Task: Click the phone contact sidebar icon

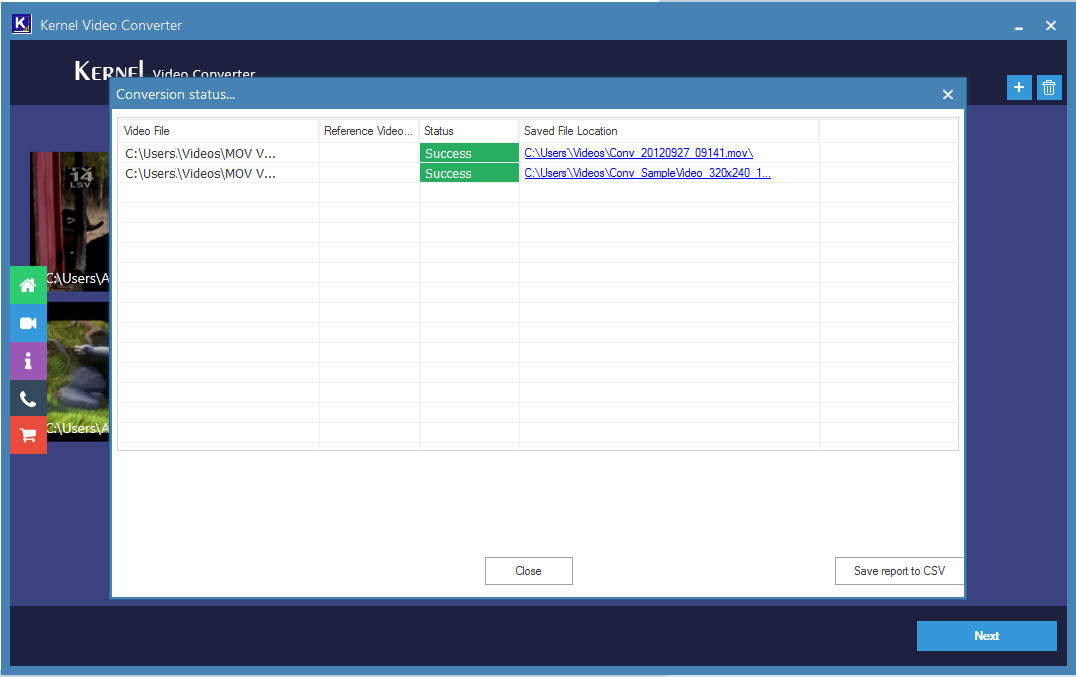Action: click(28, 399)
